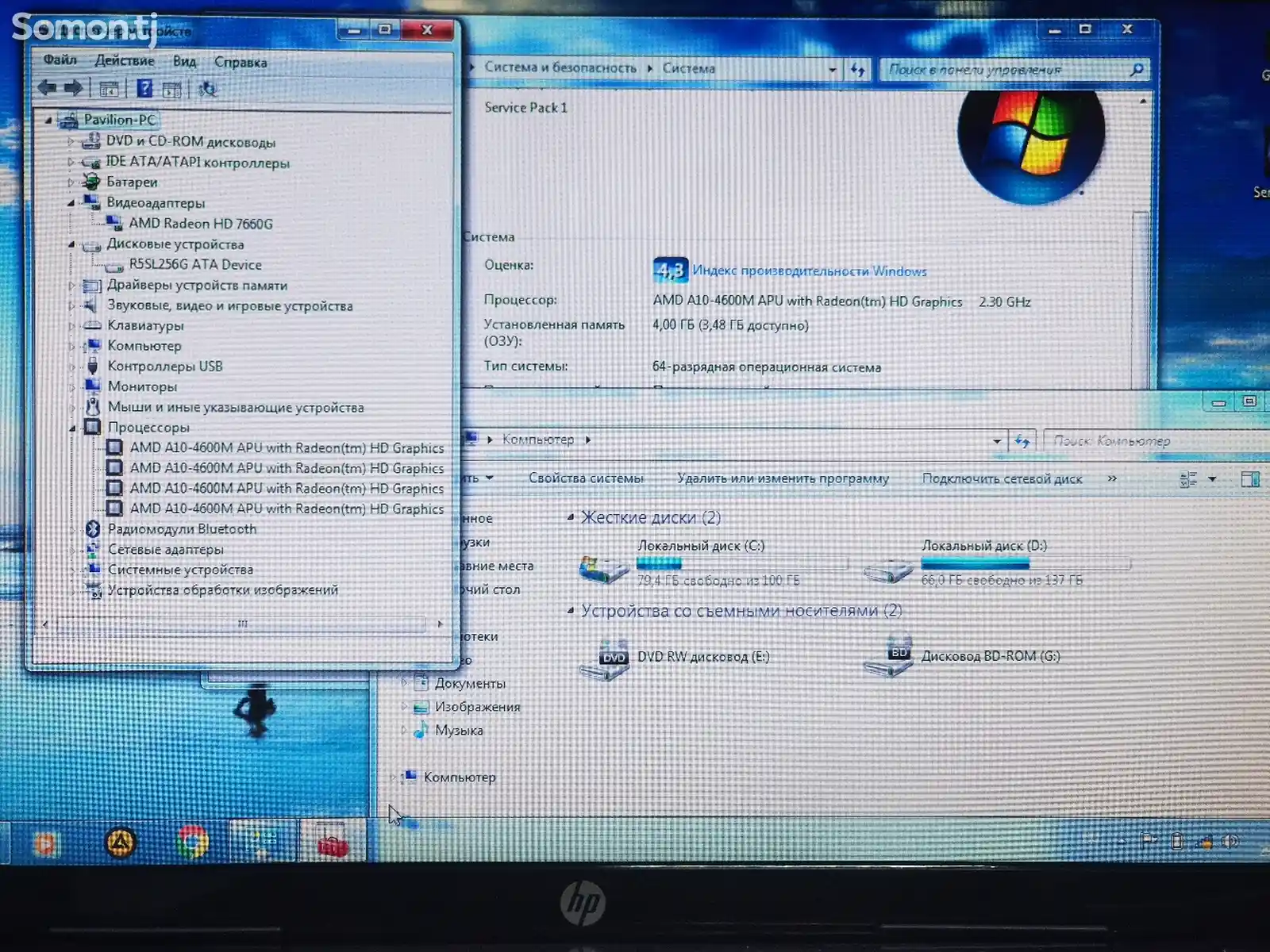This screenshot has width=1270, height=952.
Task: Open Индекс производительности Windows link
Action: click(x=810, y=271)
